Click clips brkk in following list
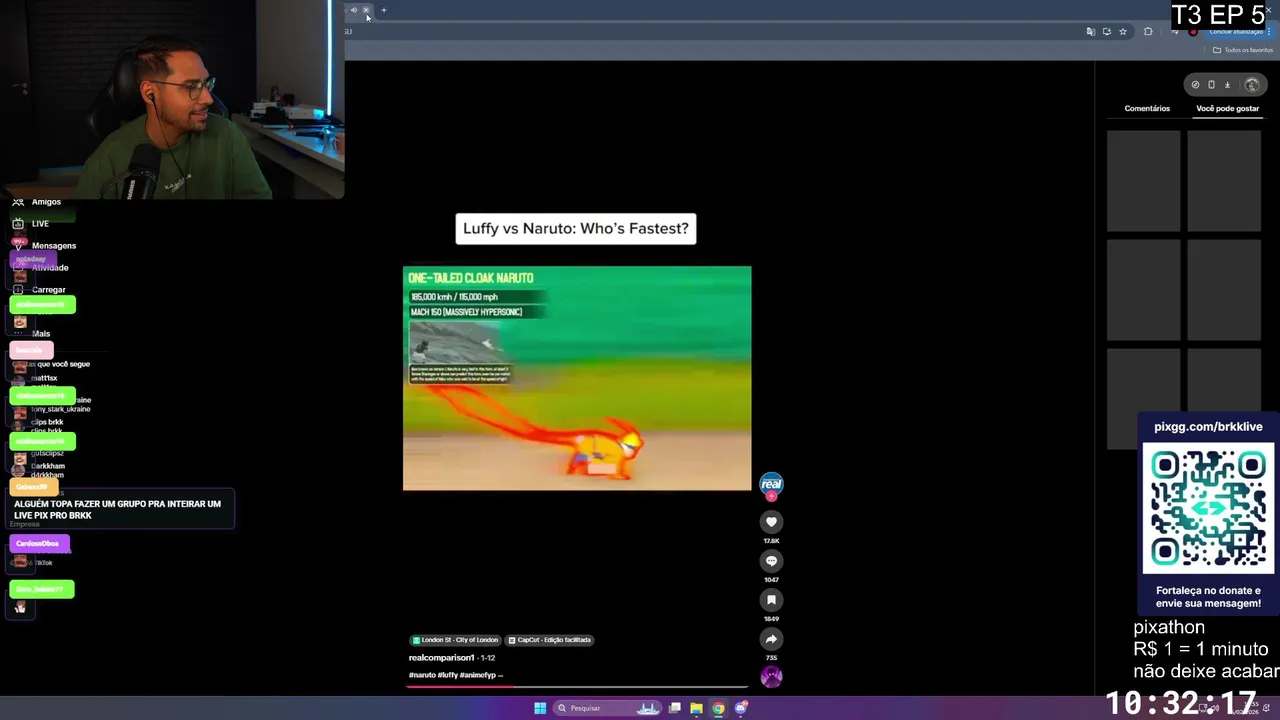 click(47, 422)
